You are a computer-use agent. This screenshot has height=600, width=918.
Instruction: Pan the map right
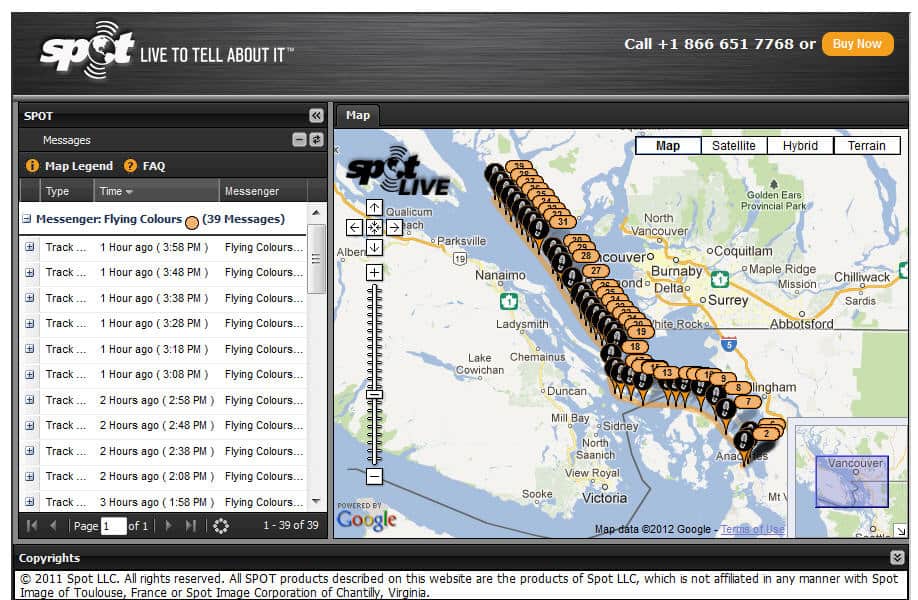pyautogui.click(x=395, y=227)
